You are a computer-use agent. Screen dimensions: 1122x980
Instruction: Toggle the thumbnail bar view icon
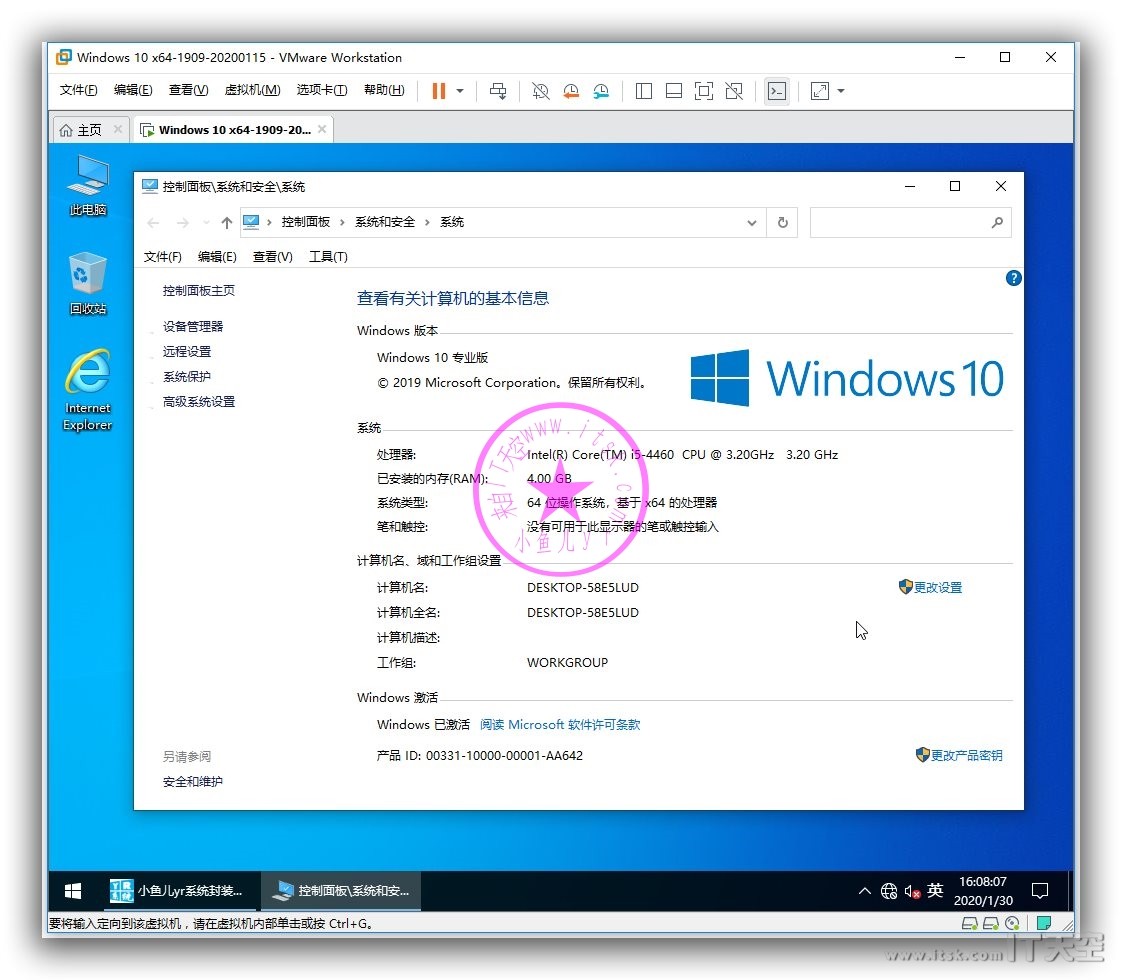click(x=673, y=91)
